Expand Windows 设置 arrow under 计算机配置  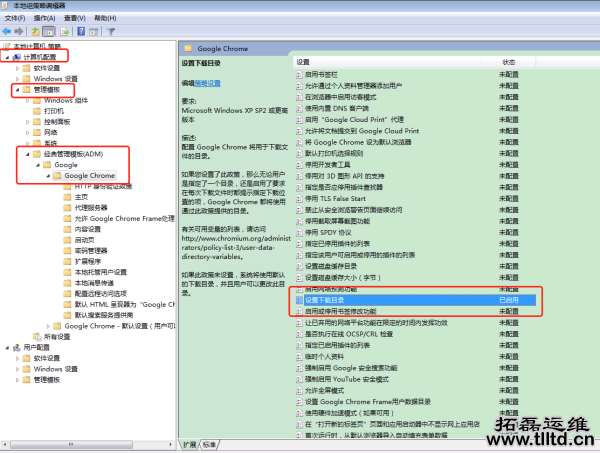(17, 79)
